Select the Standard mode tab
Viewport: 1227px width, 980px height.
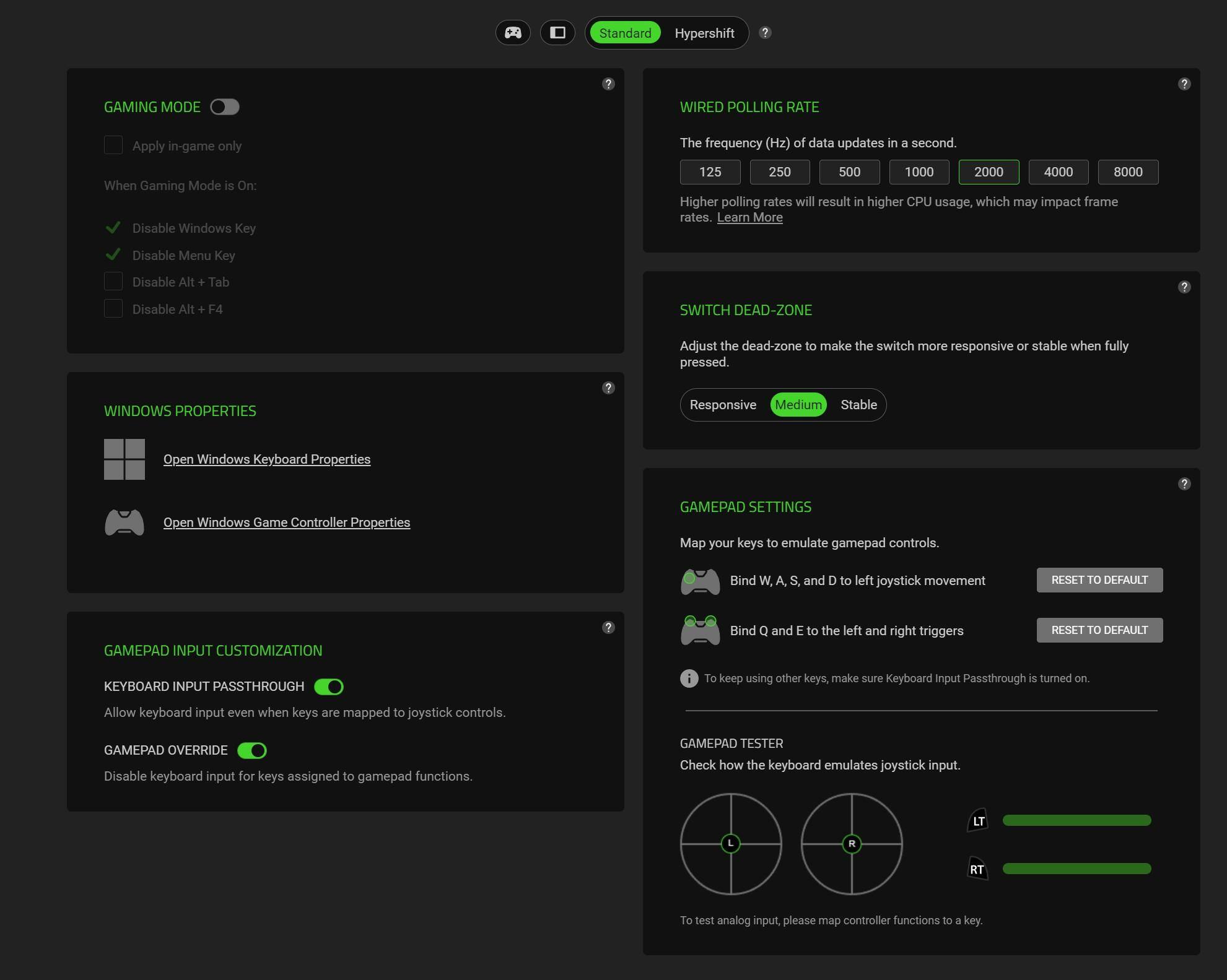625,33
